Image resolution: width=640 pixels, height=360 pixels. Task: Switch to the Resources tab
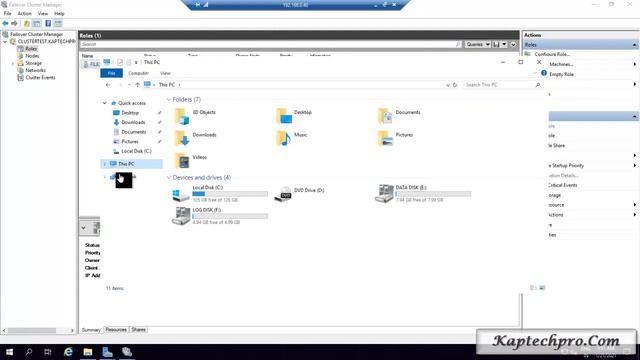tap(116, 330)
